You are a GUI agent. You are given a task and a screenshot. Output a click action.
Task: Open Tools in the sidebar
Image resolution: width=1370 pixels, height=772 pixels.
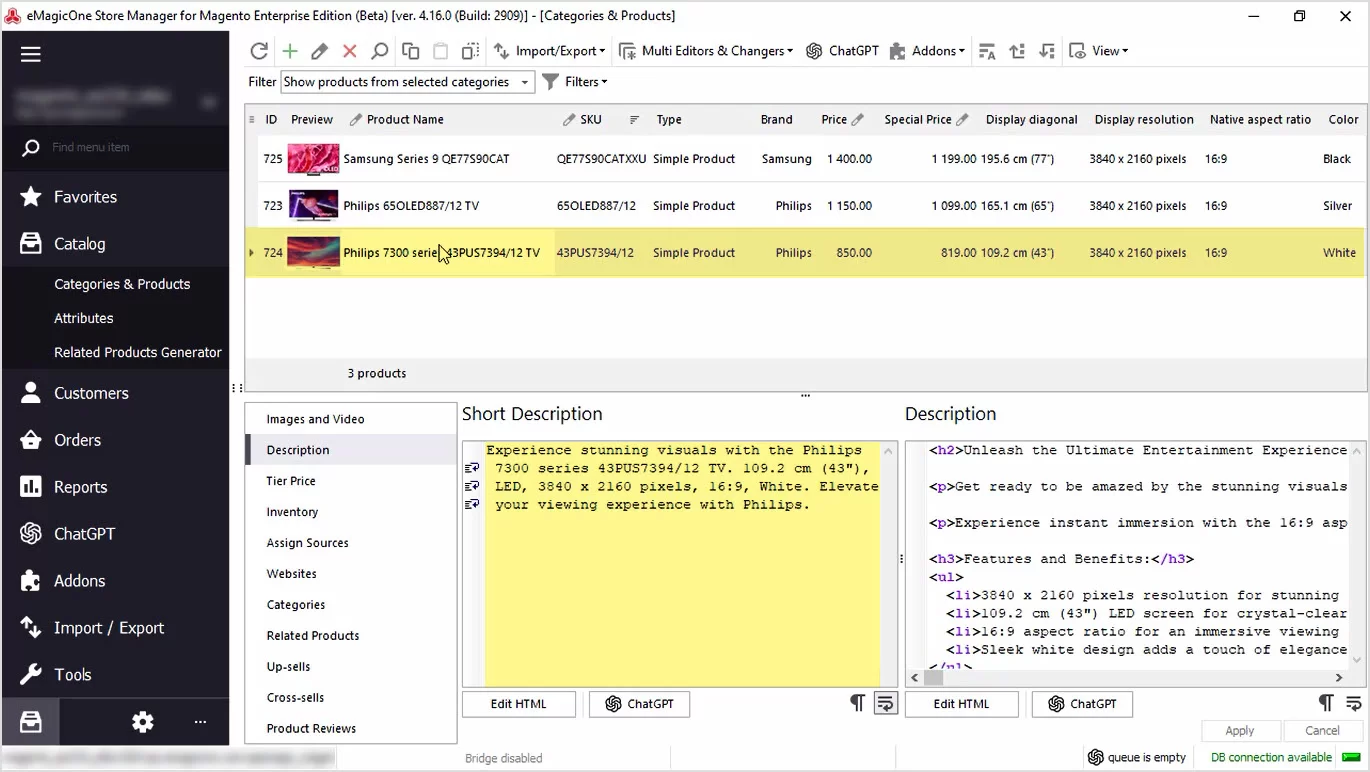tap(115, 675)
